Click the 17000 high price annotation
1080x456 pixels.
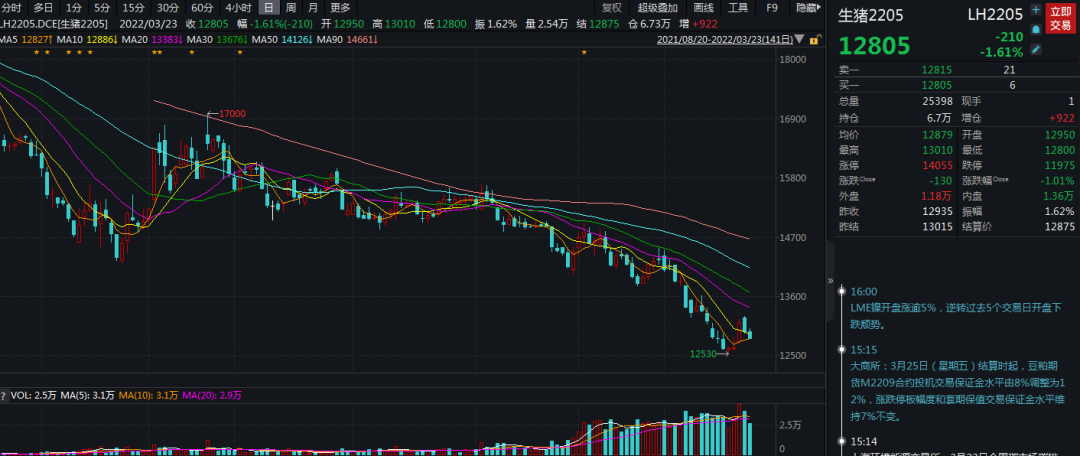[x=232, y=114]
